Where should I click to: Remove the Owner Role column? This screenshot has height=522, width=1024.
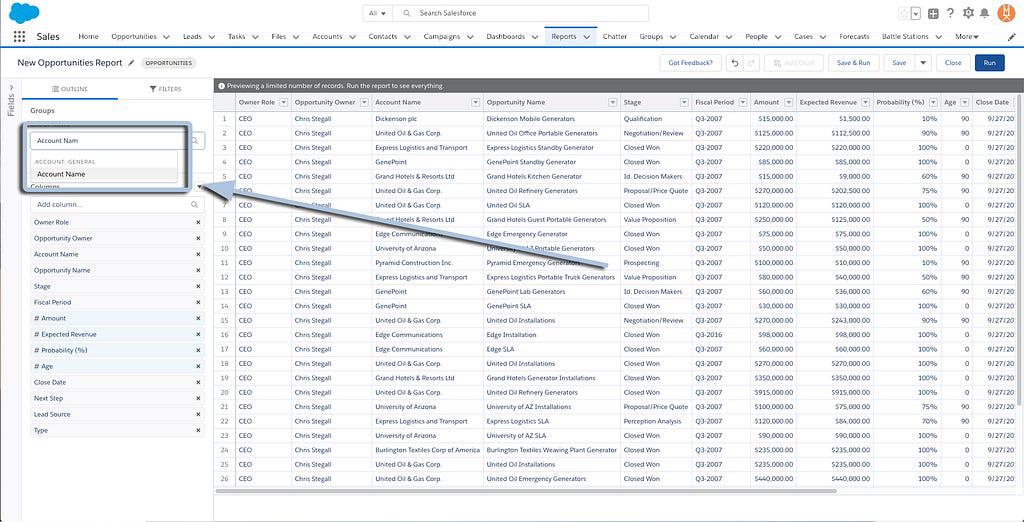click(x=198, y=222)
